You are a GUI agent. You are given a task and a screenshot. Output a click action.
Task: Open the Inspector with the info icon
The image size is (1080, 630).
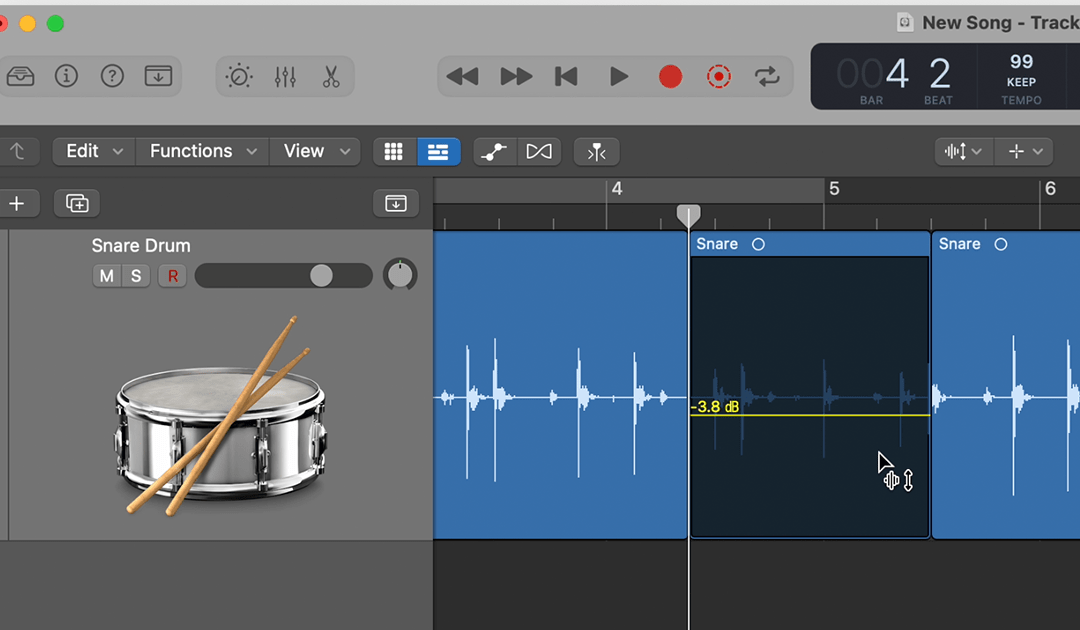point(66,76)
